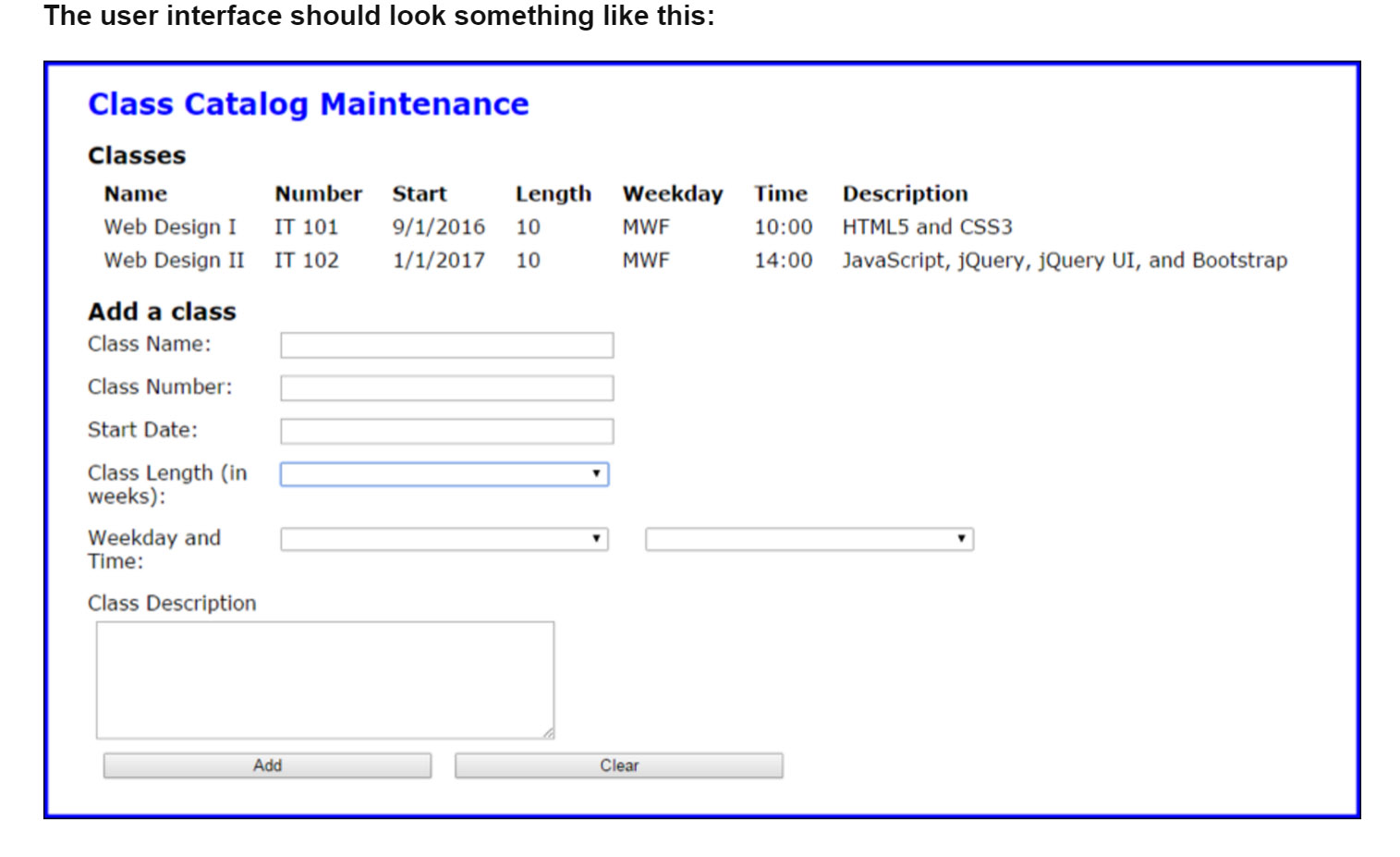The image size is (1400, 857).
Task: Open the Class Length dropdown
Action: 444,474
